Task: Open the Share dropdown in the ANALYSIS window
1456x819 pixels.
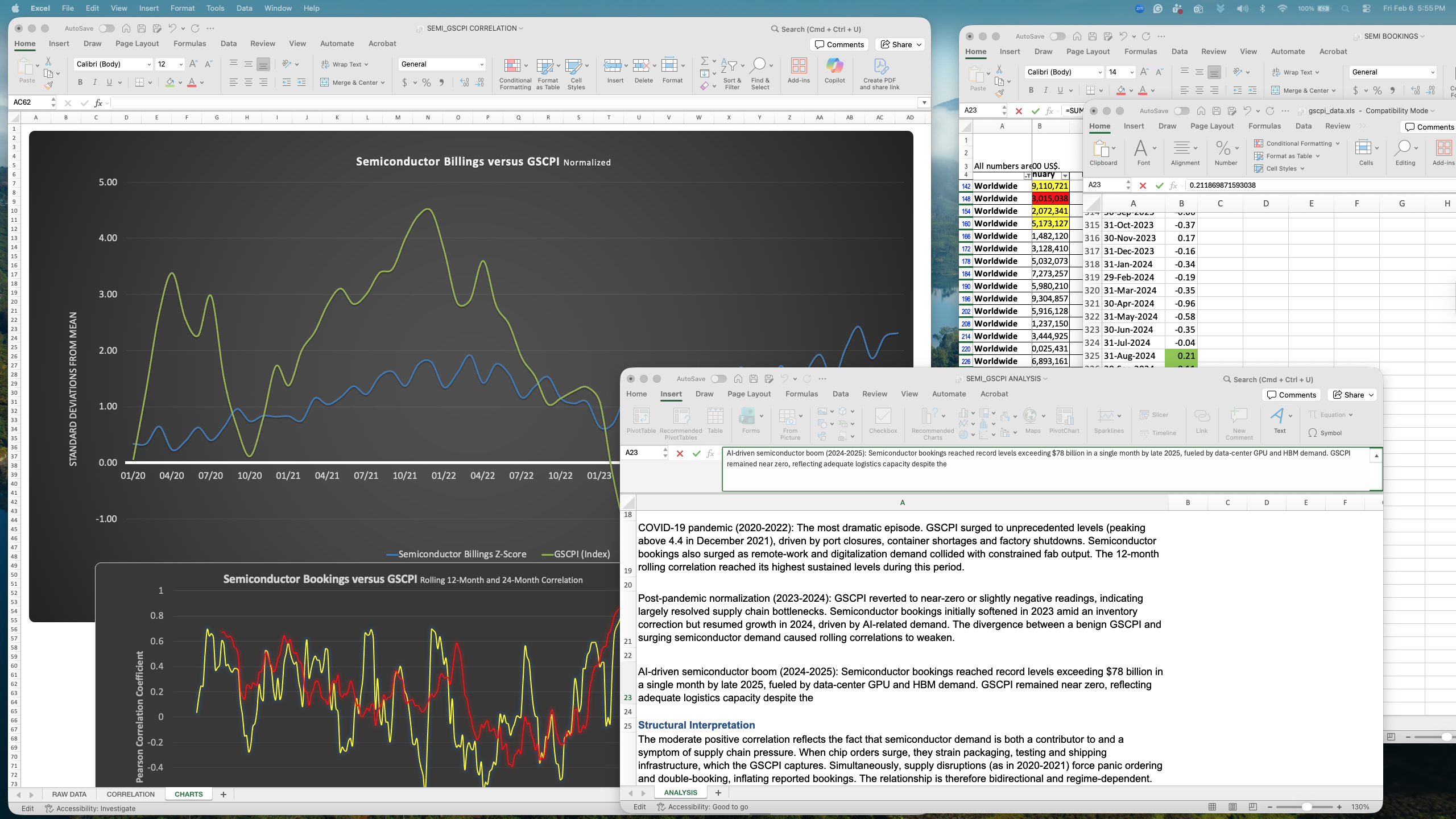Action: pos(1372,395)
